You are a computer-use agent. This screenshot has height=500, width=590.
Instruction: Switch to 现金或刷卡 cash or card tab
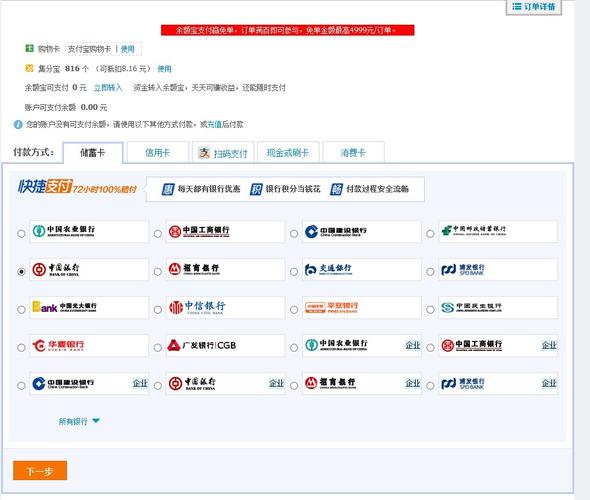(x=288, y=152)
